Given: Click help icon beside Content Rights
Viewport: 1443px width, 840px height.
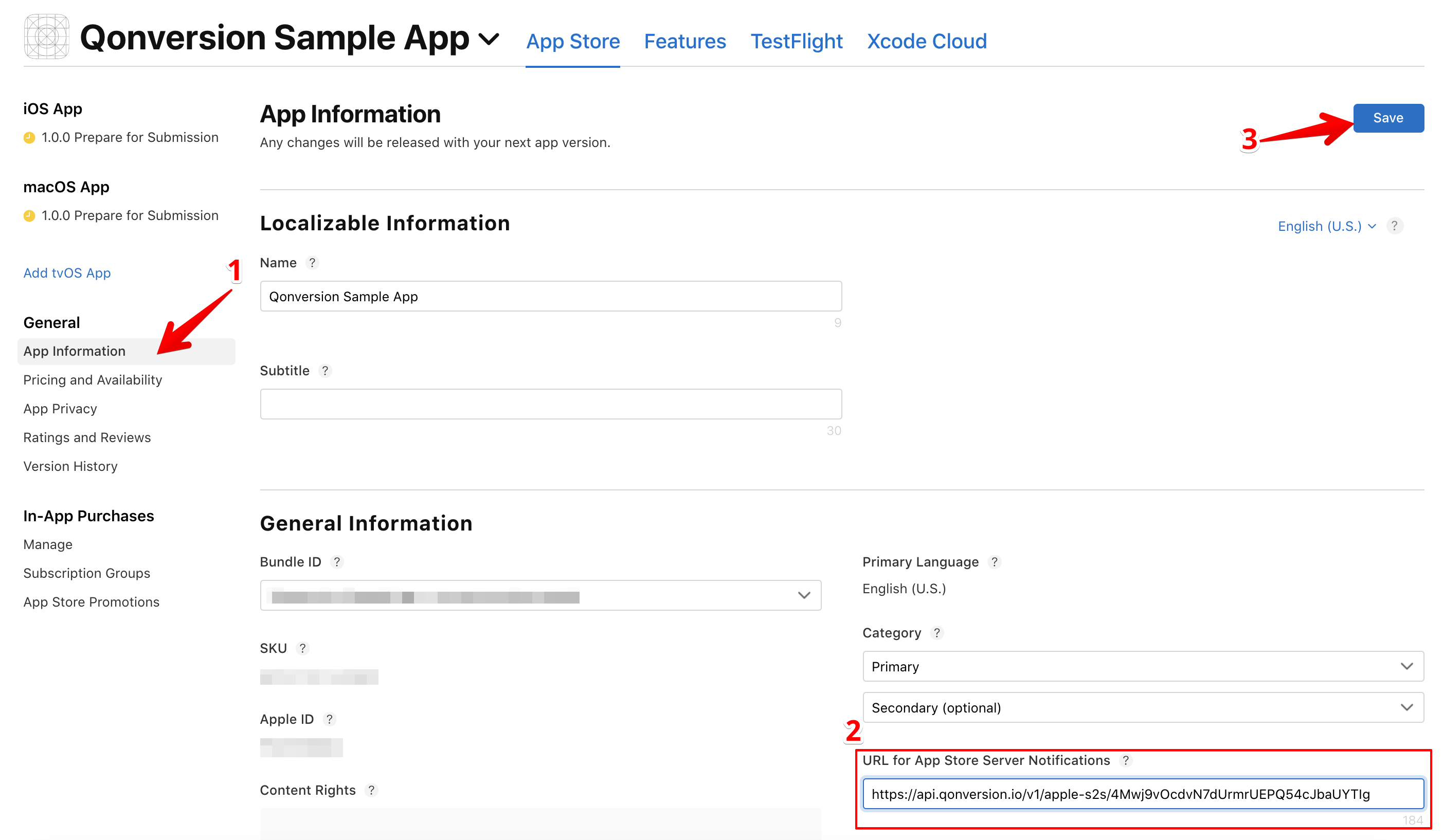Looking at the screenshot, I should pos(371,790).
